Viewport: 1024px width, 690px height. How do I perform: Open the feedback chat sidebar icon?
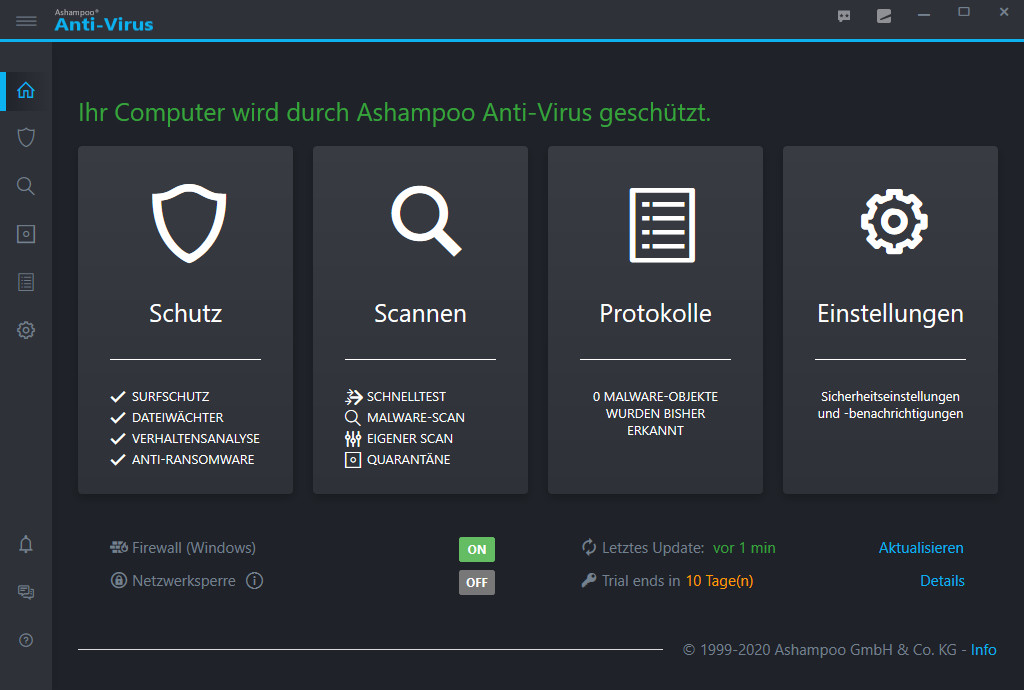pos(26,592)
